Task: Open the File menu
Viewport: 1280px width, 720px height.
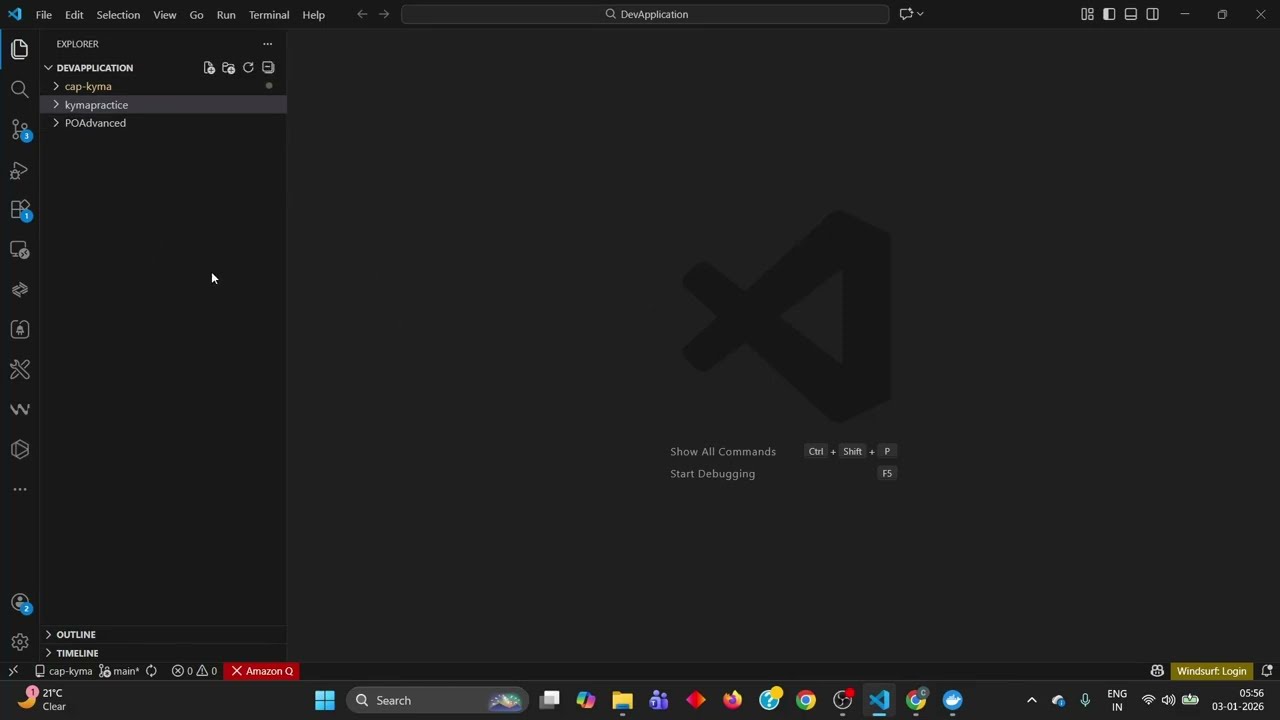Action: [44, 15]
